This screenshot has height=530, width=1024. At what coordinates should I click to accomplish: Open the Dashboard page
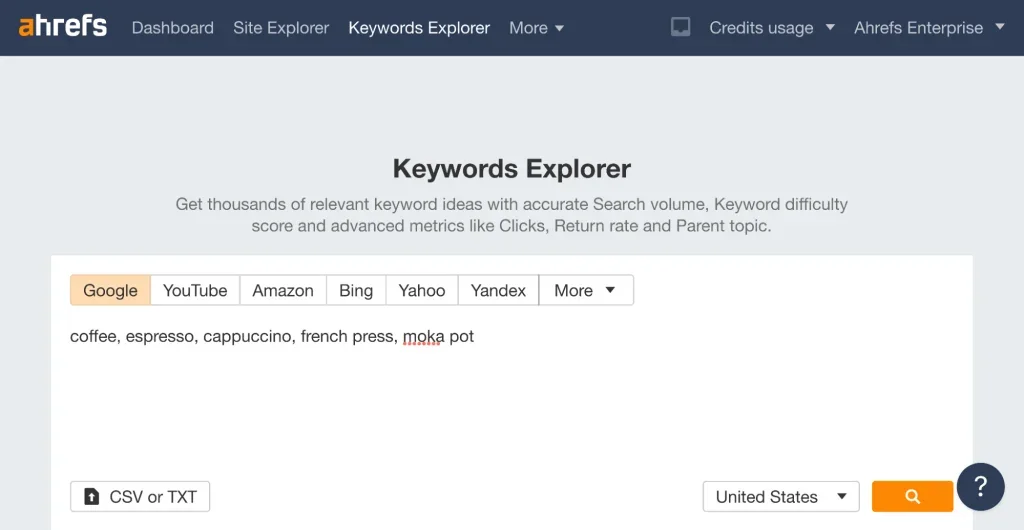tap(172, 28)
